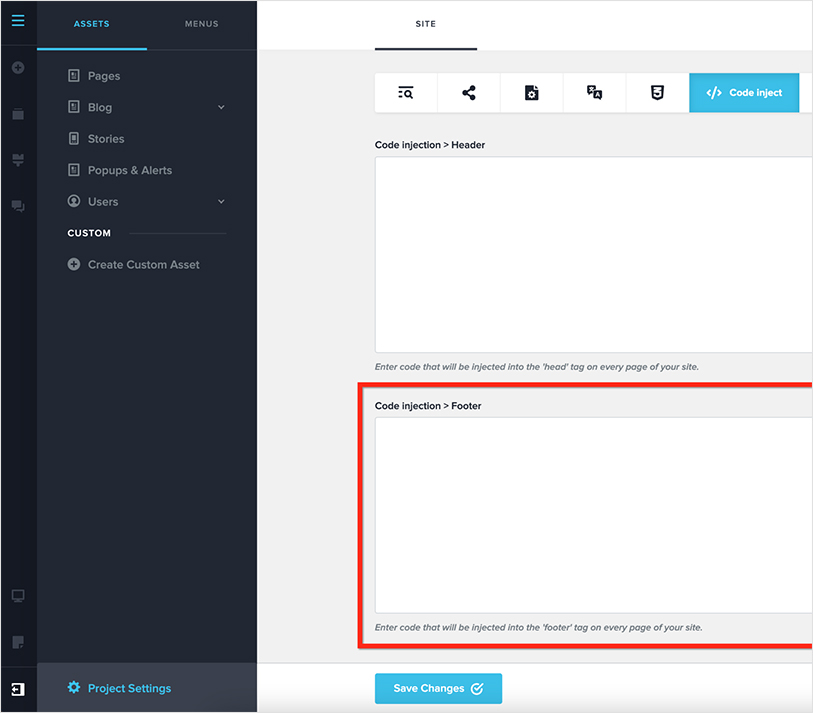The height and width of the screenshot is (713, 813).
Task: Open the SEO search settings icon
Action: (x=405, y=92)
